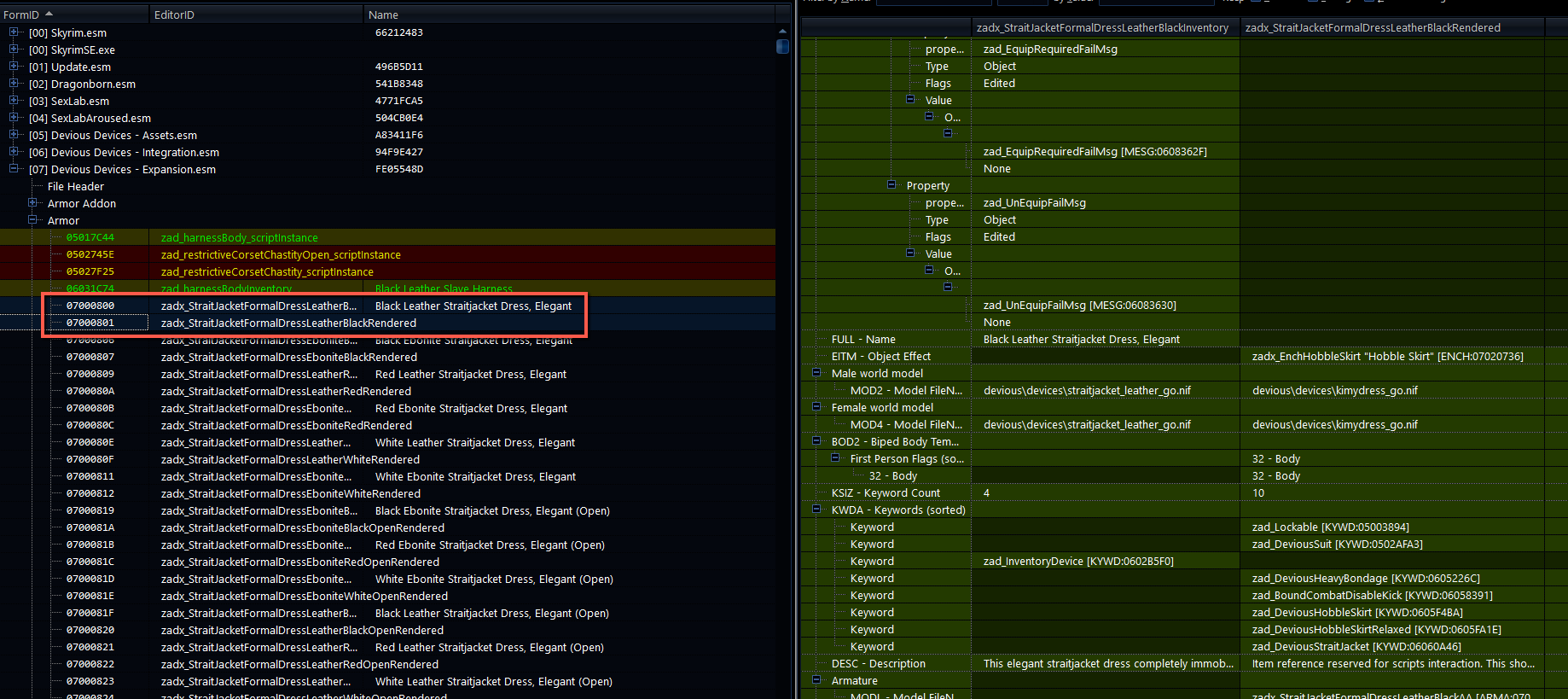Sort by FormID column header
1568x699 pixels.
point(74,15)
